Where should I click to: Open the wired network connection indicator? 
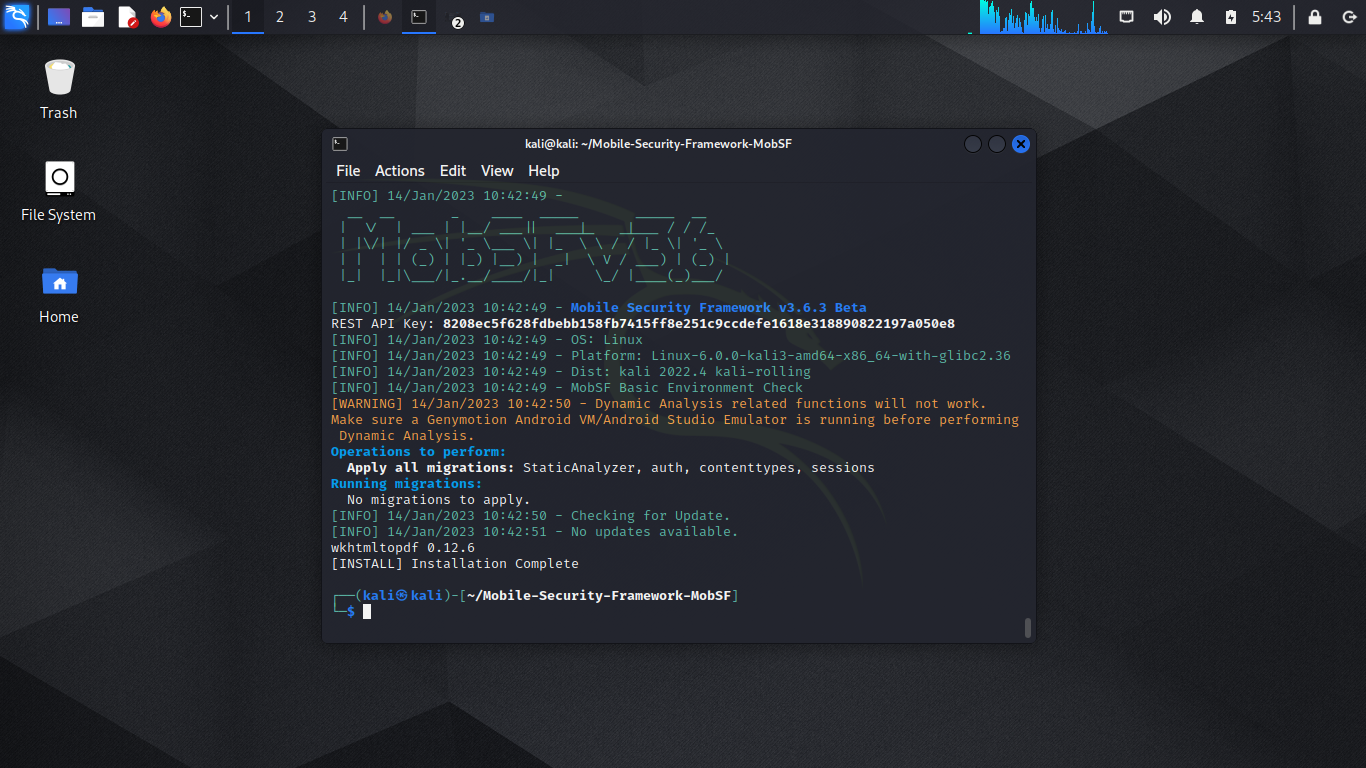point(1127,17)
